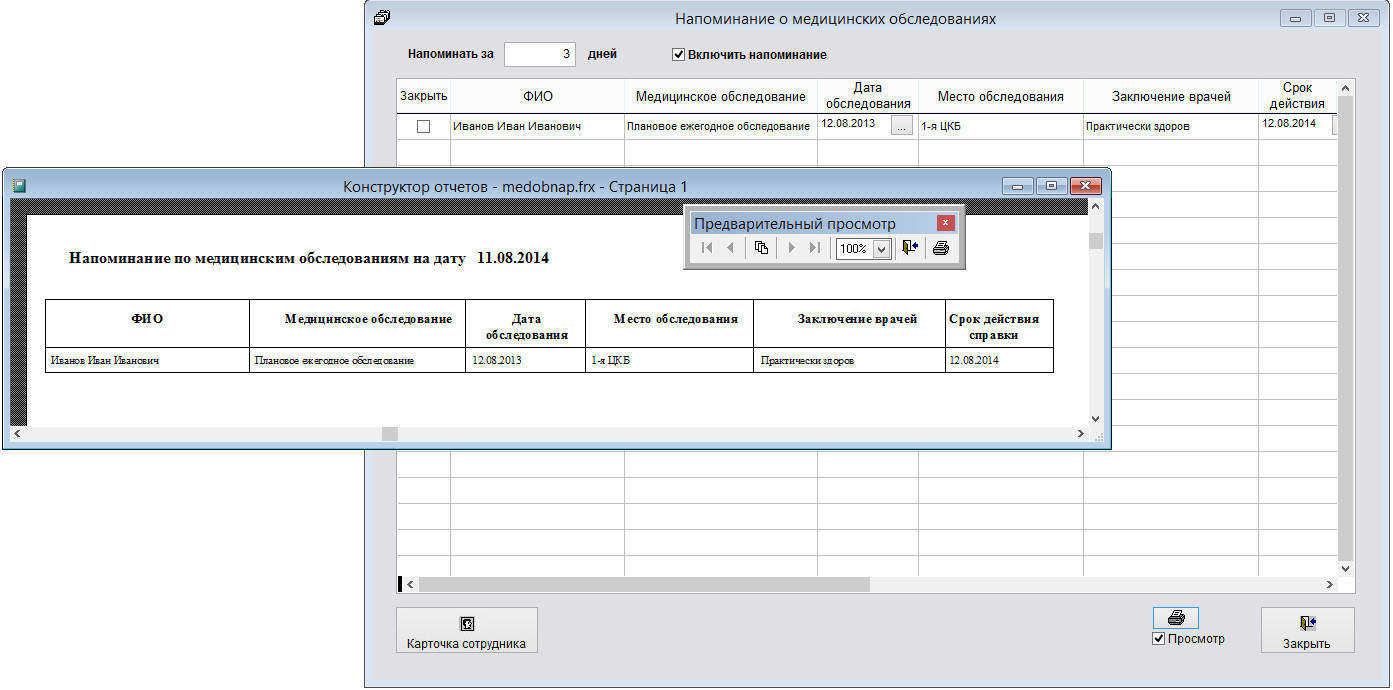Viewport: 1393px width, 690px height.
Task: Click the close preview door icon
Action: 910,249
